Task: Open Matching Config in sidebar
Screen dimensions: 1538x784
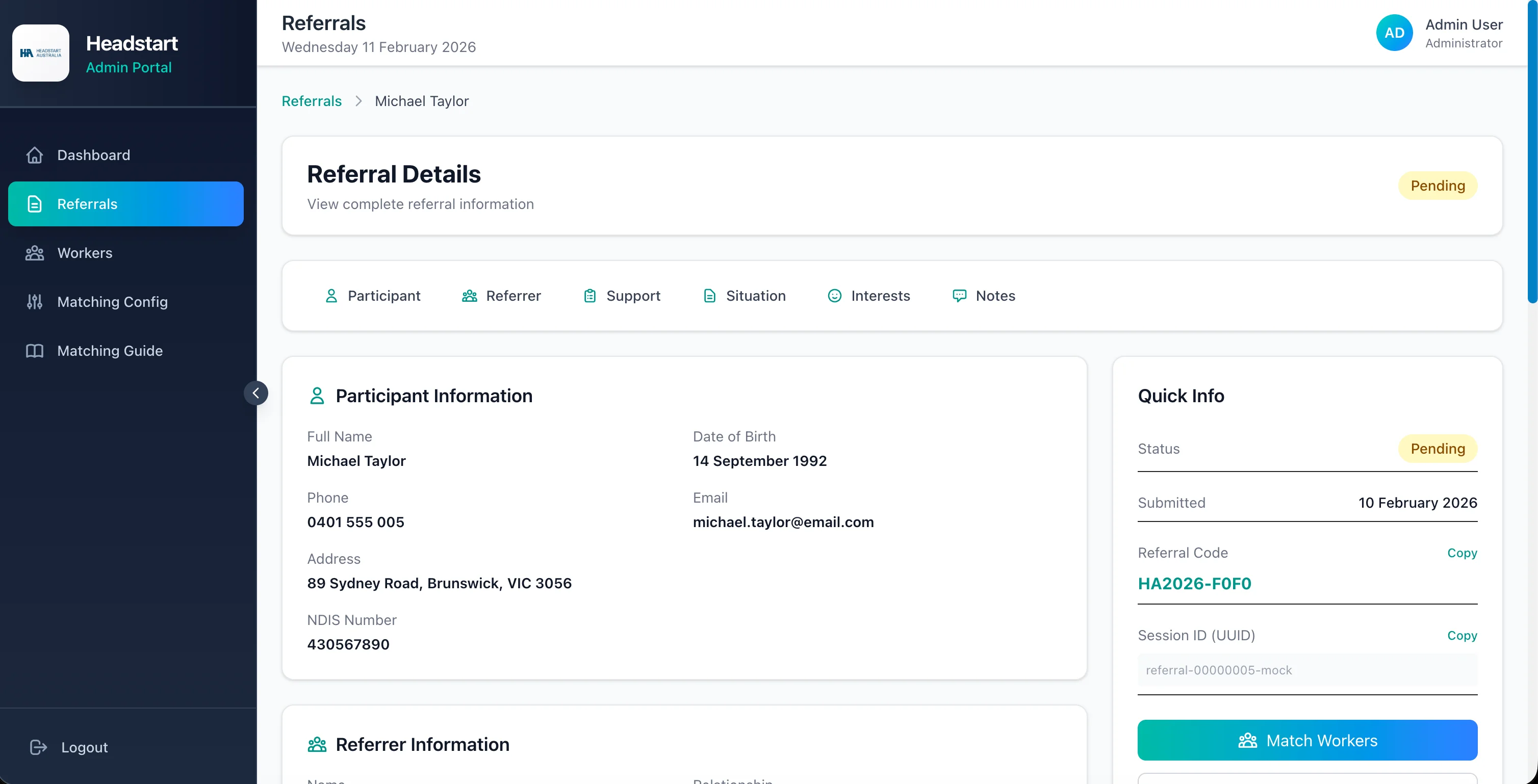Action: point(126,302)
